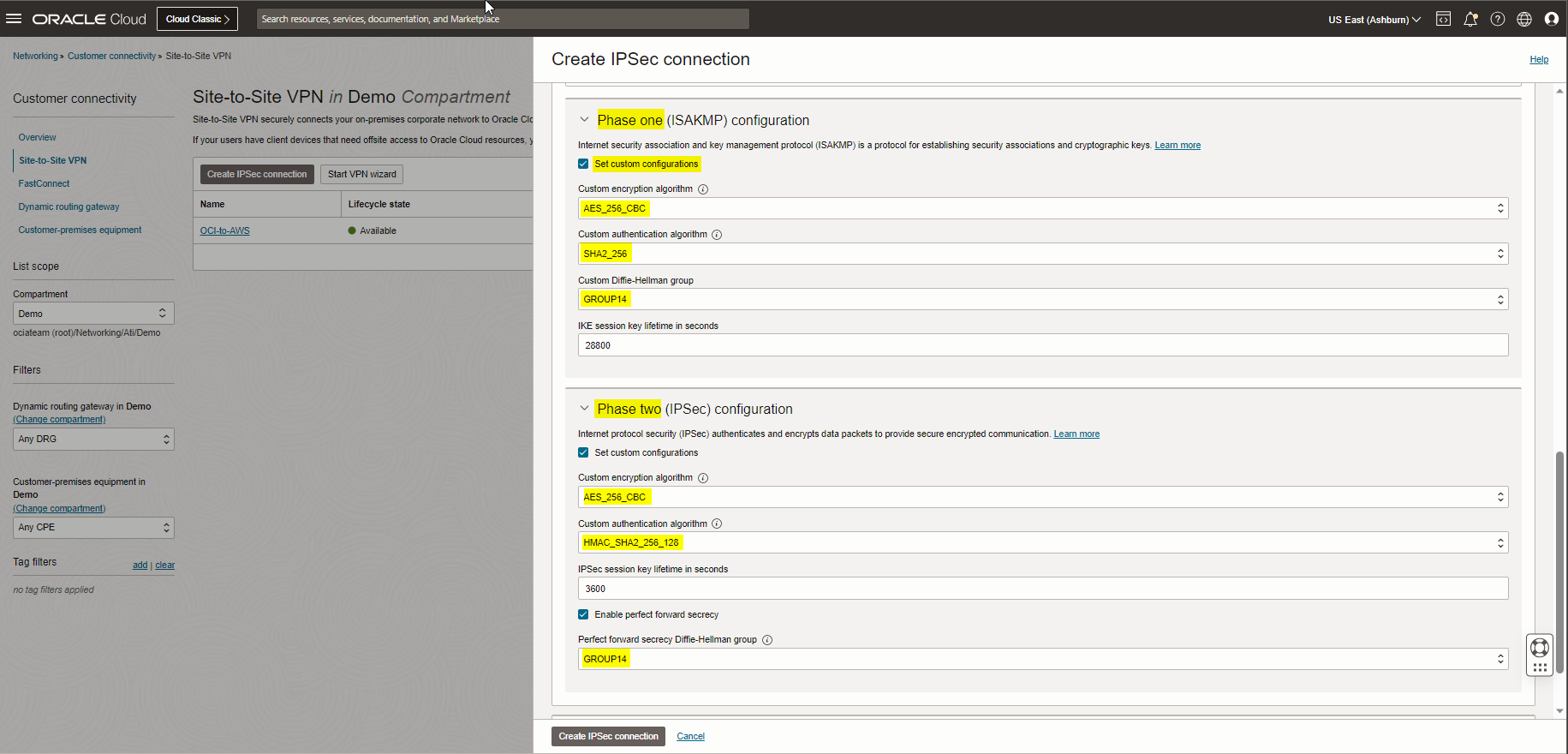1568x754 pixels.
Task: Open FastConnect in the sidebar
Action: [44, 183]
